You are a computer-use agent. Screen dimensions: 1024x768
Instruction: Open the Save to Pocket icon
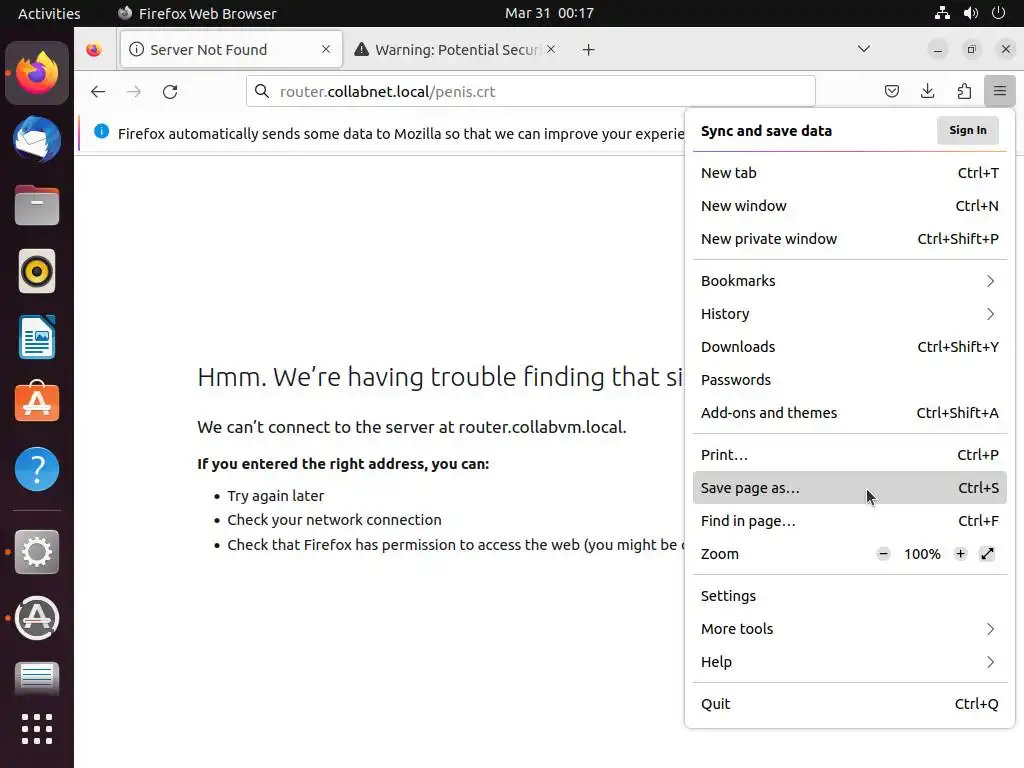pos(892,91)
